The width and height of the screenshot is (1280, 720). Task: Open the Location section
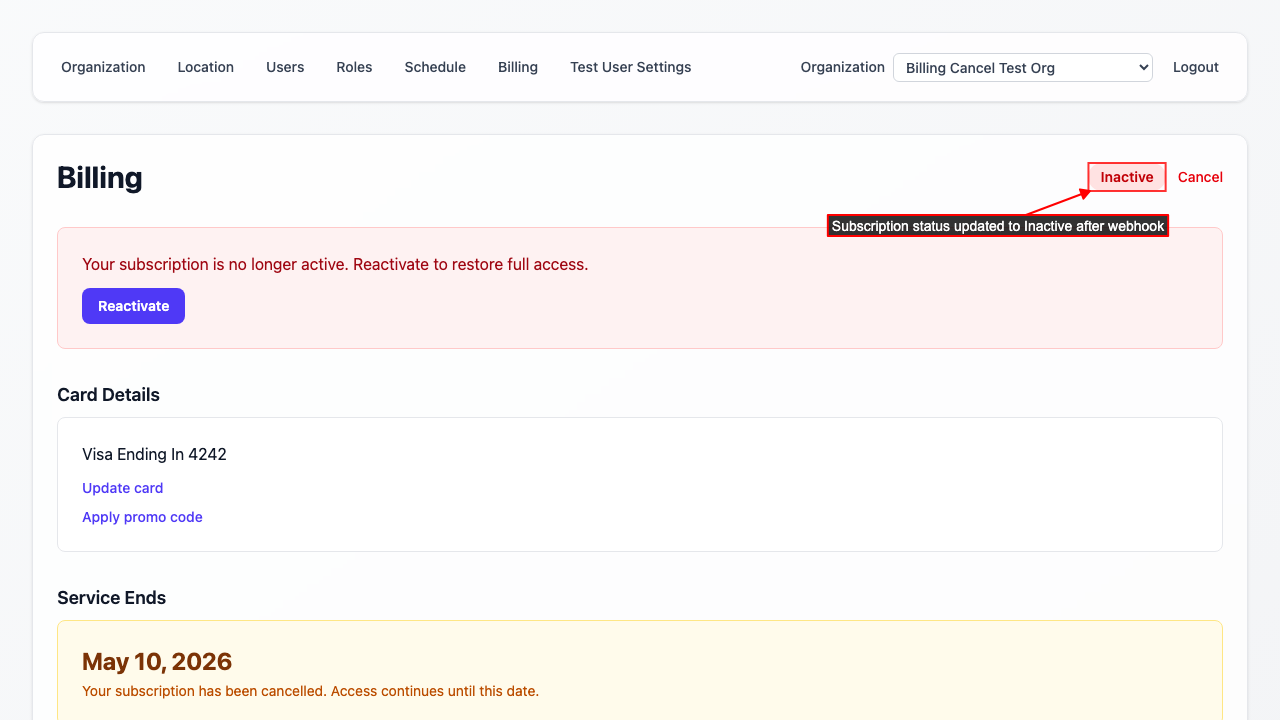(205, 67)
